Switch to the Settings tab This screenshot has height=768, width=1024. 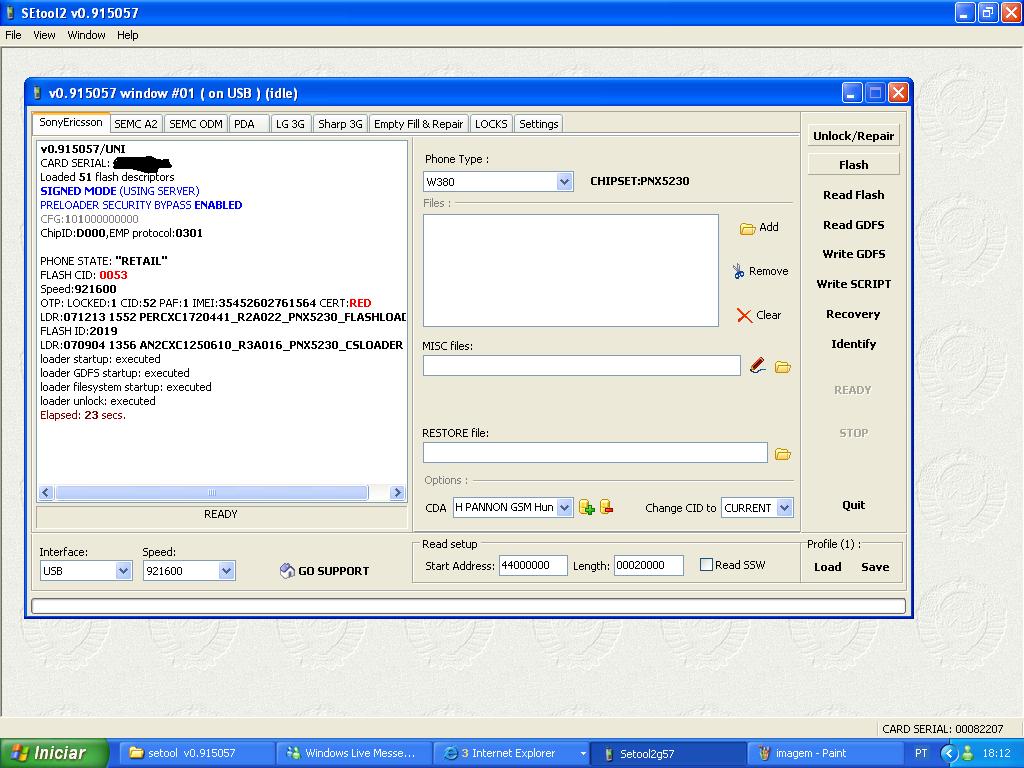(x=539, y=124)
